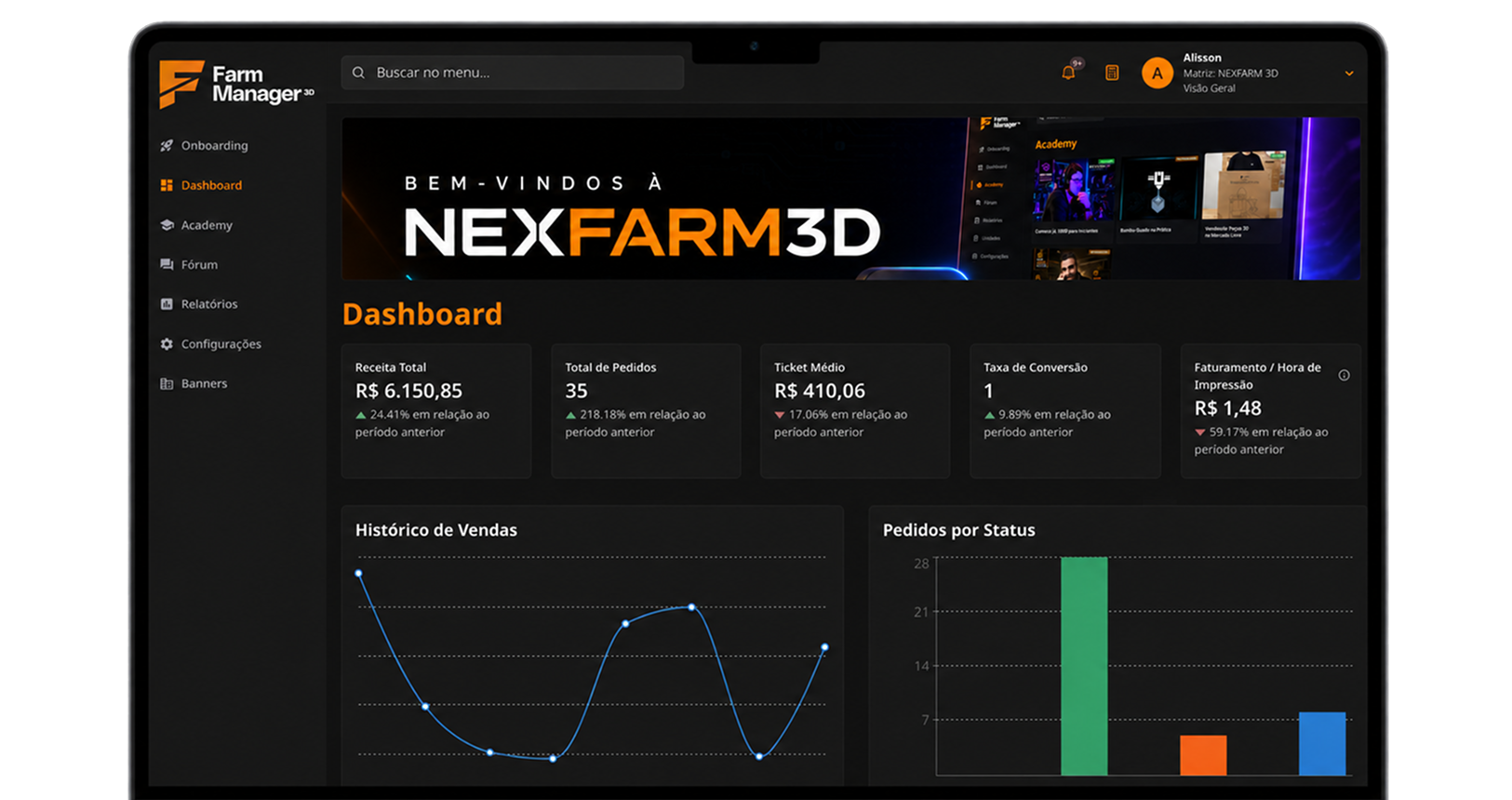Click the green bar in Pedidos por Status
This screenshot has width=1512, height=800.
tap(1084, 666)
